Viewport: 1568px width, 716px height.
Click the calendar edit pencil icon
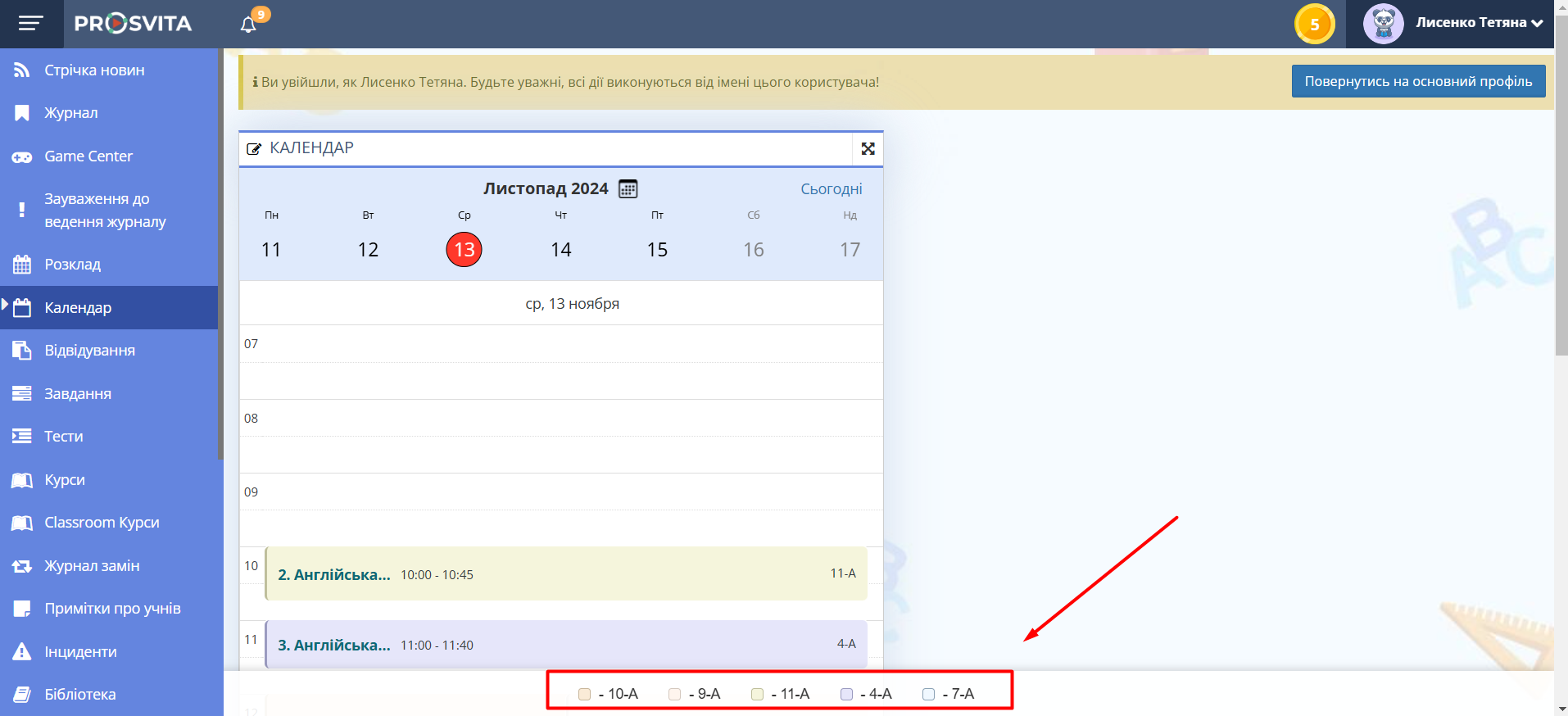click(x=254, y=149)
